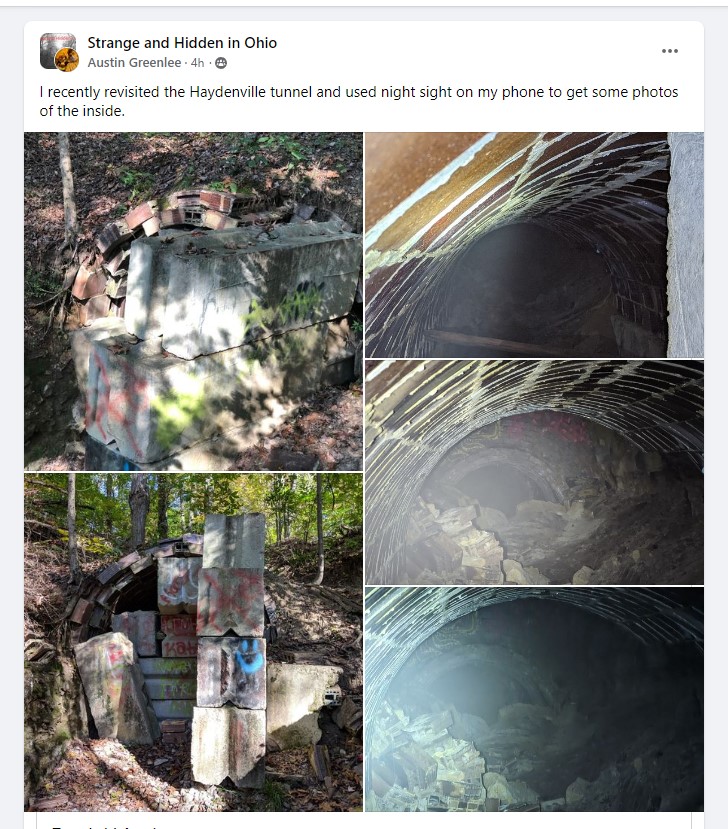Visit Austin Greenlee's profile from the author name
Screen dimensions: 728x829
134,62
